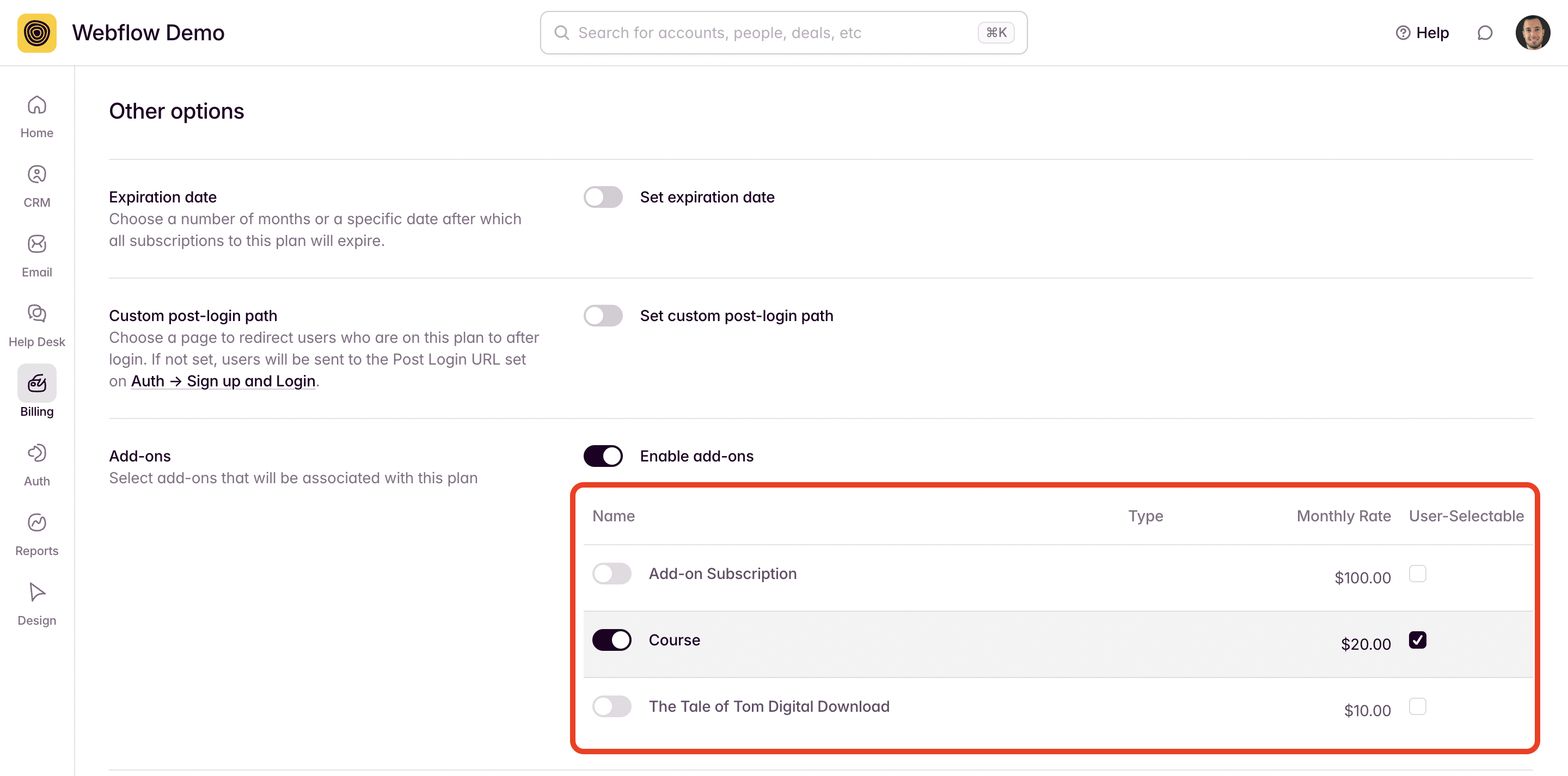Check User-Selectable for Add-on Subscription
Viewport: 1568px width, 776px height.
coord(1417,574)
